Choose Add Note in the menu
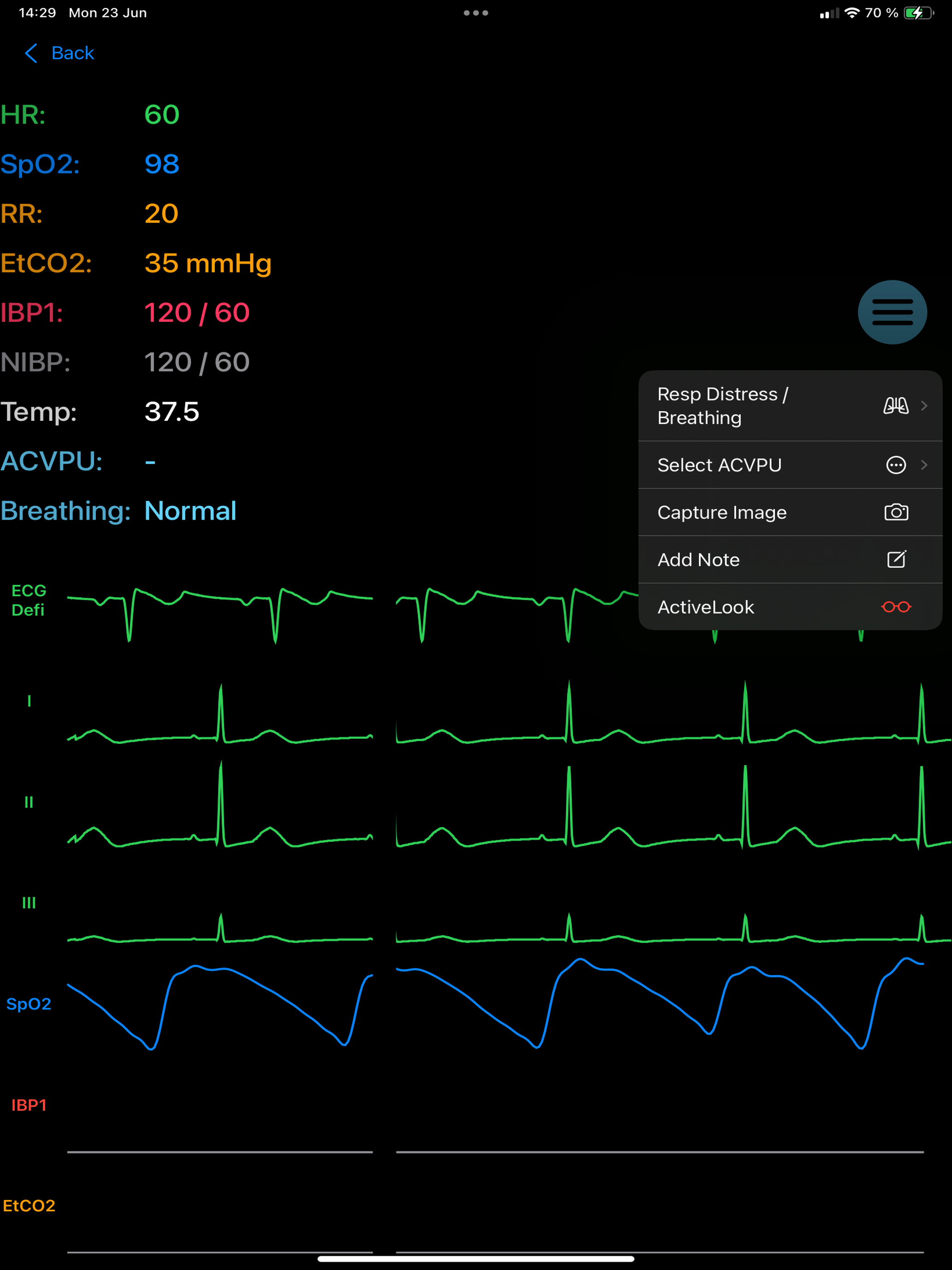Image resolution: width=952 pixels, height=1270 pixels. (790, 560)
